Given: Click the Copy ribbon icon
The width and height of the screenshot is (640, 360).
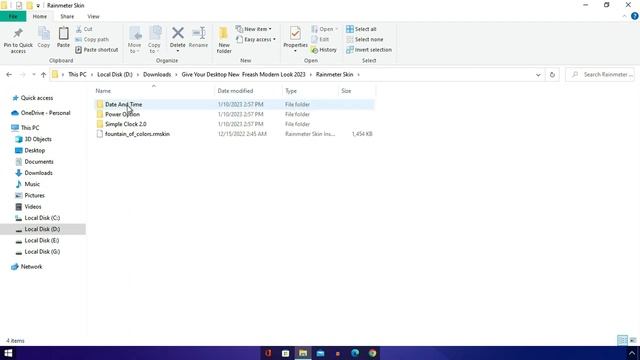Looking at the screenshot, I should tap(44, 38).
